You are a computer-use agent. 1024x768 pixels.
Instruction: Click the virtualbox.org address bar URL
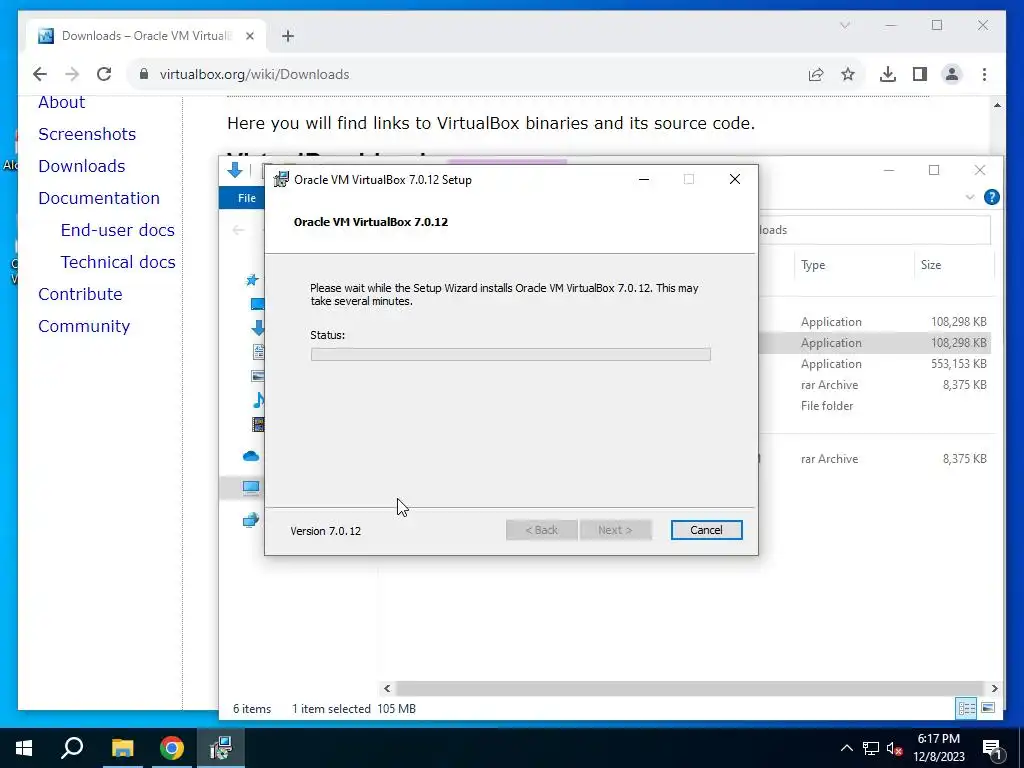254,74
